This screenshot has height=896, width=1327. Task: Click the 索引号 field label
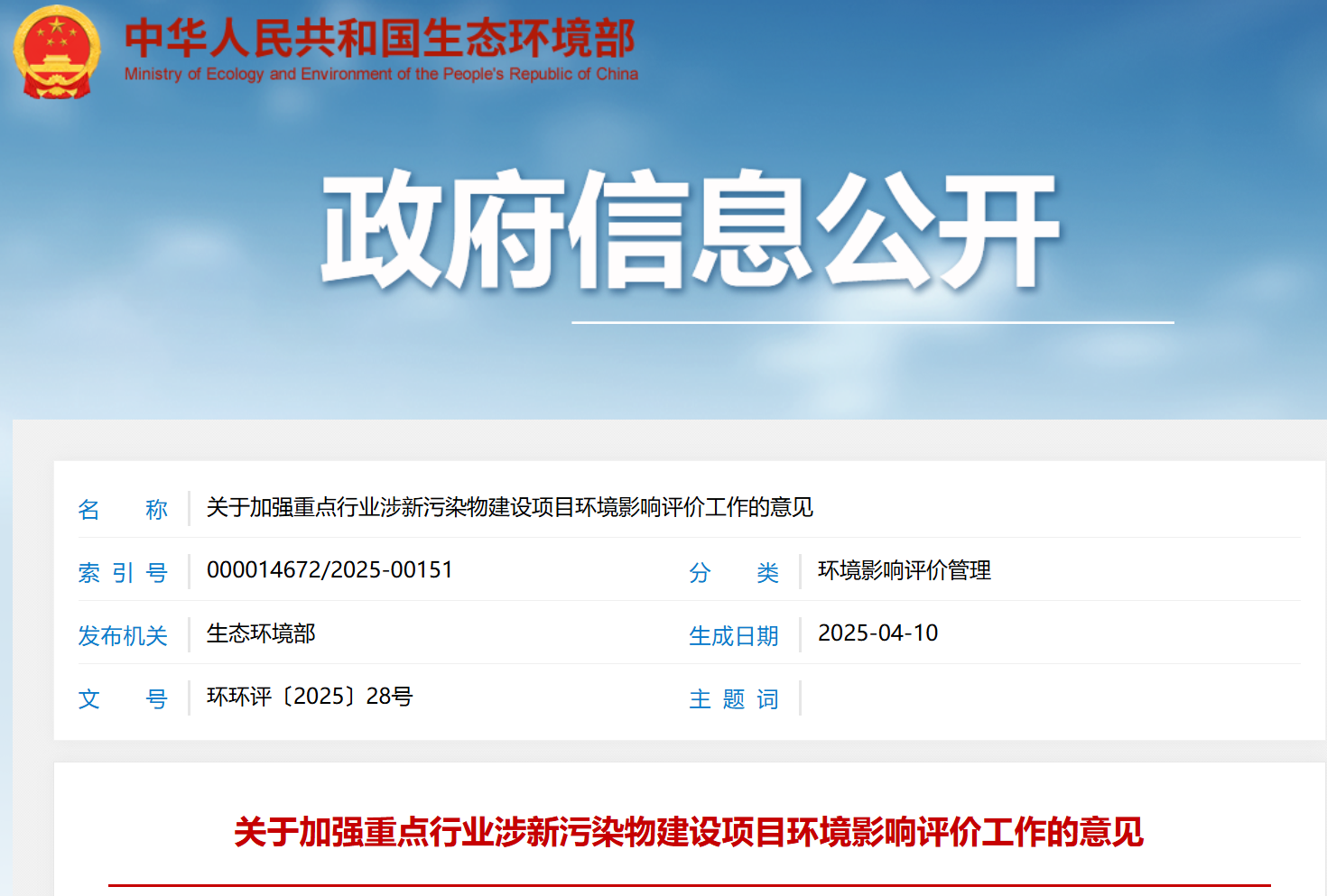click(x=123, y=572)
